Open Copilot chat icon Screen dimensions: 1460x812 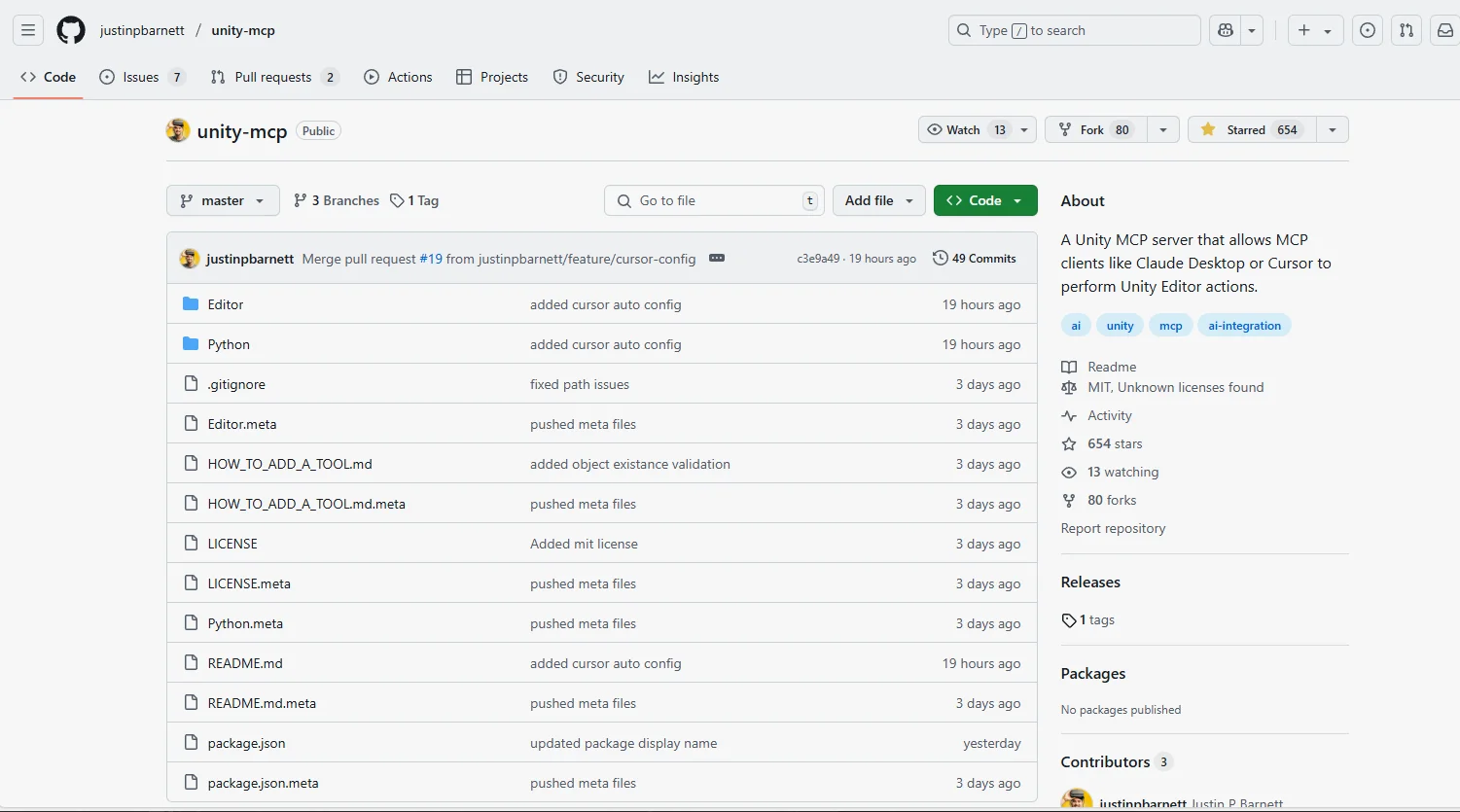click(1226, 30)
